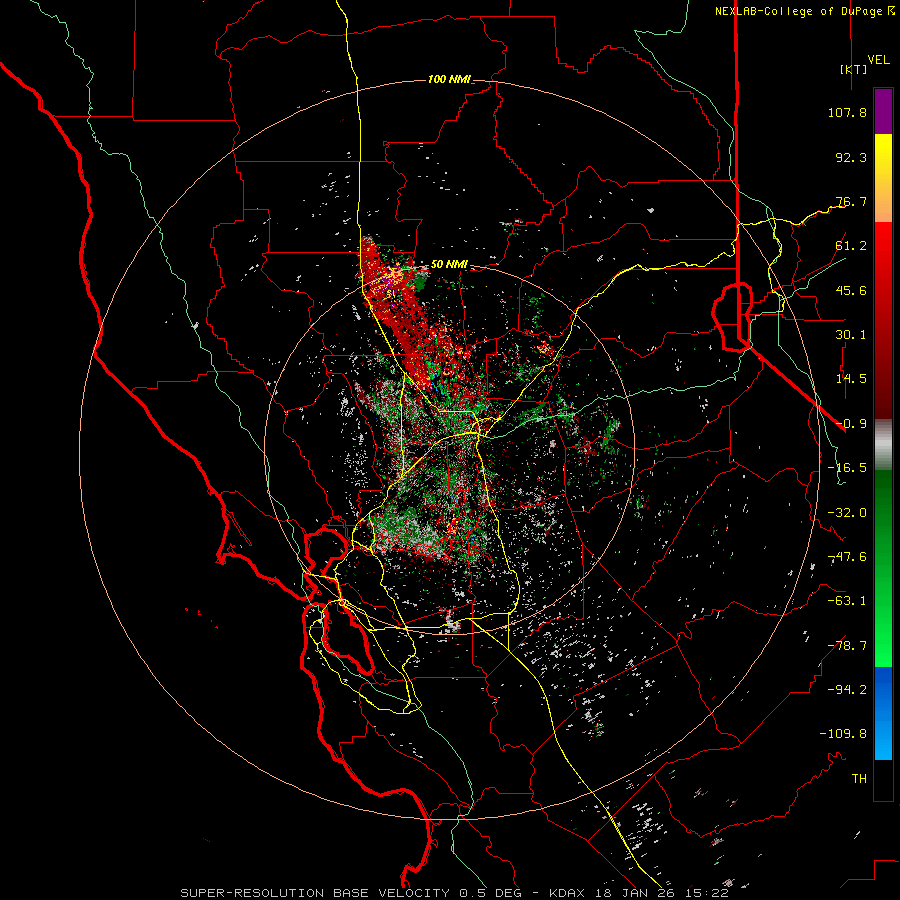This screenshot has height=900, width=900.
Task: Click the Super-Resolution Base Velocity caption
Action: pos(454,893)
